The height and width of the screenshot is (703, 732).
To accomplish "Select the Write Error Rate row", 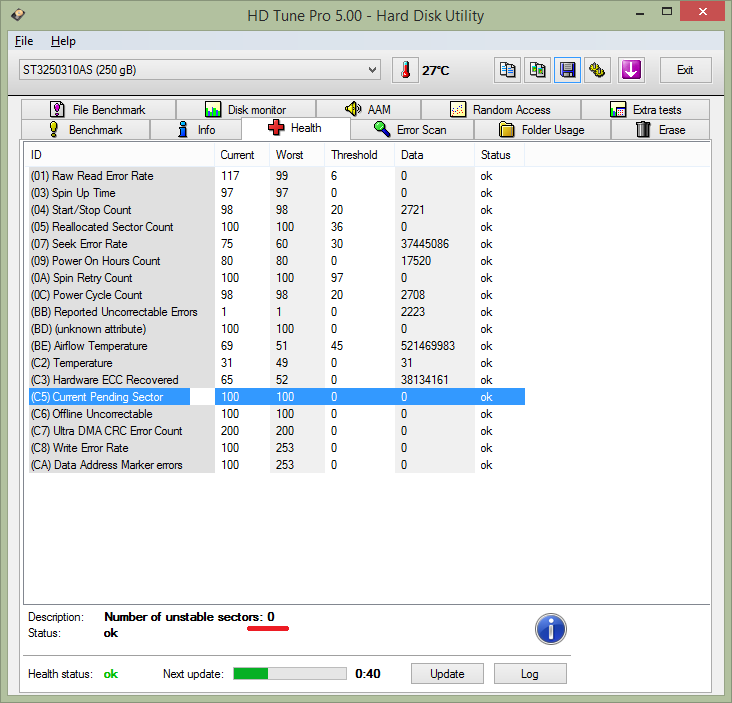I will [x=277, y=448].
